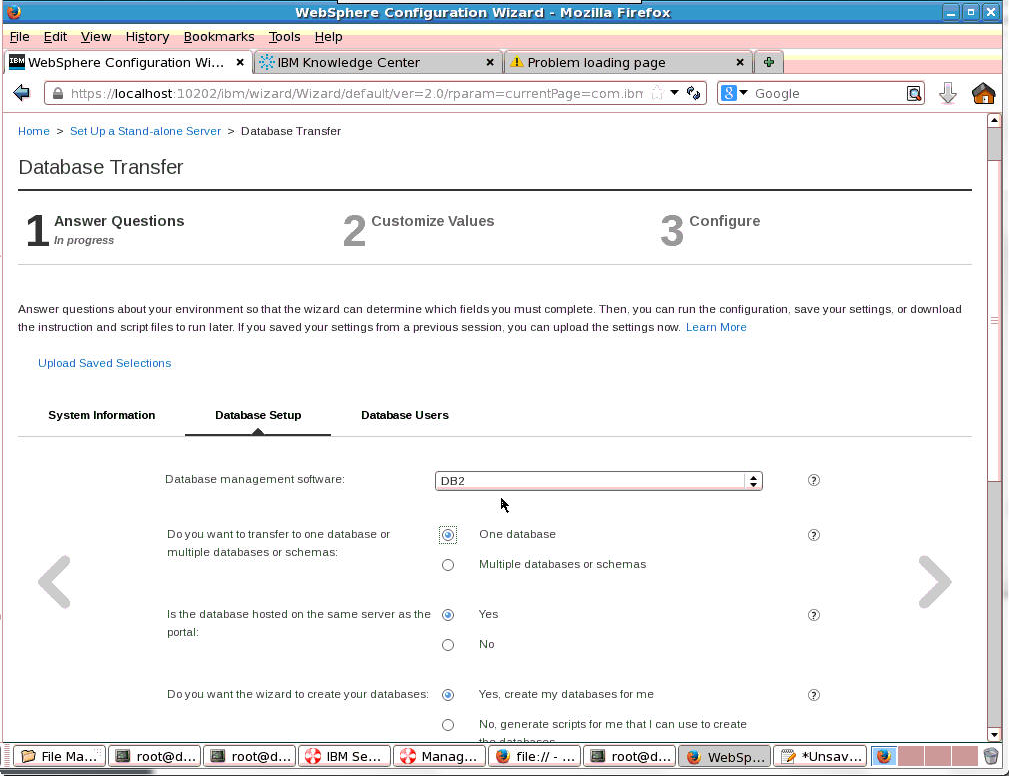1009x776 pixels.
Task: Open the Edit menu
Action: (x=55, y=37)
